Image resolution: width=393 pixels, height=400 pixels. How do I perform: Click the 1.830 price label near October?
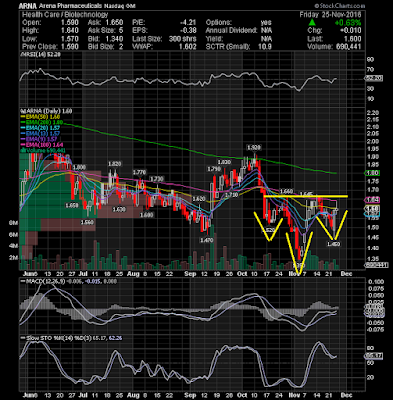pyautogui.click(x=224, y=162)
